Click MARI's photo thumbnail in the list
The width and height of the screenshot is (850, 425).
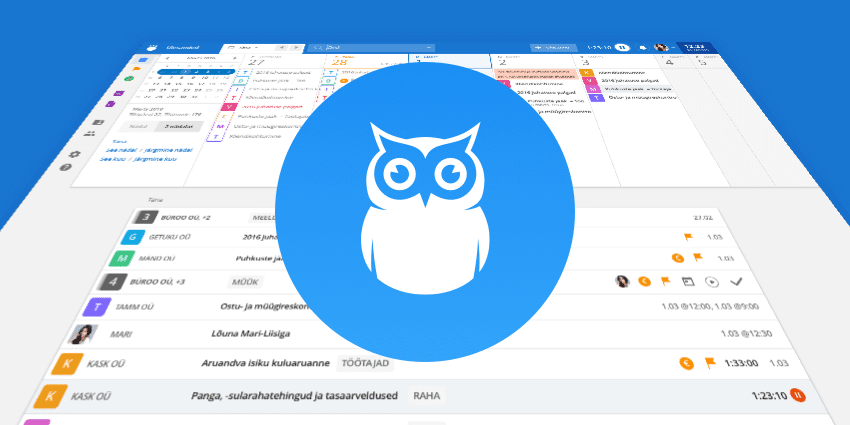83,334
